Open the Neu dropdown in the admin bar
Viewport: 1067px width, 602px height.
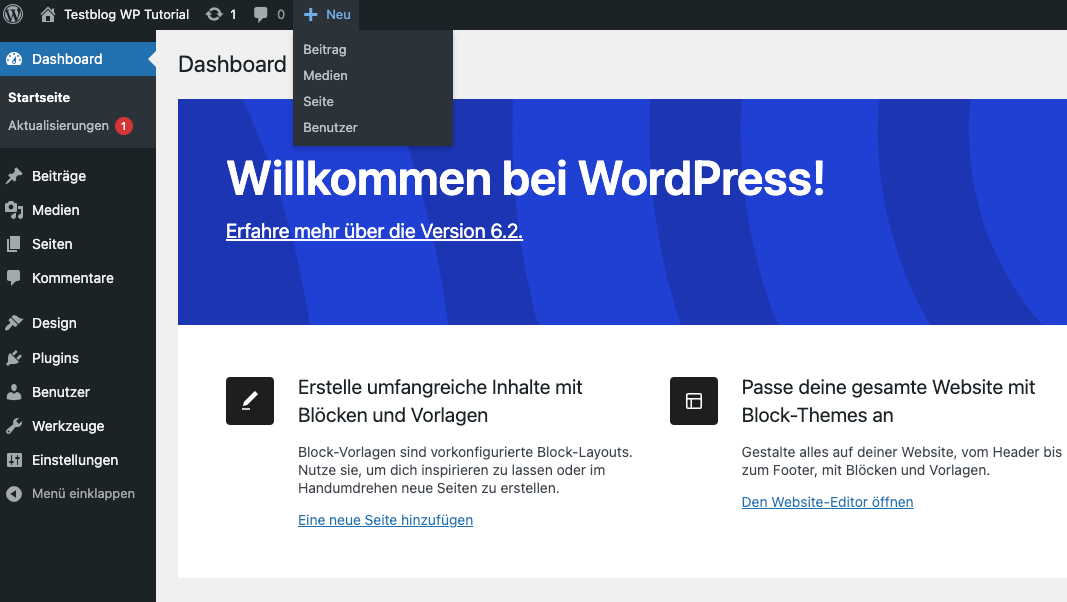tap(327, 14)
